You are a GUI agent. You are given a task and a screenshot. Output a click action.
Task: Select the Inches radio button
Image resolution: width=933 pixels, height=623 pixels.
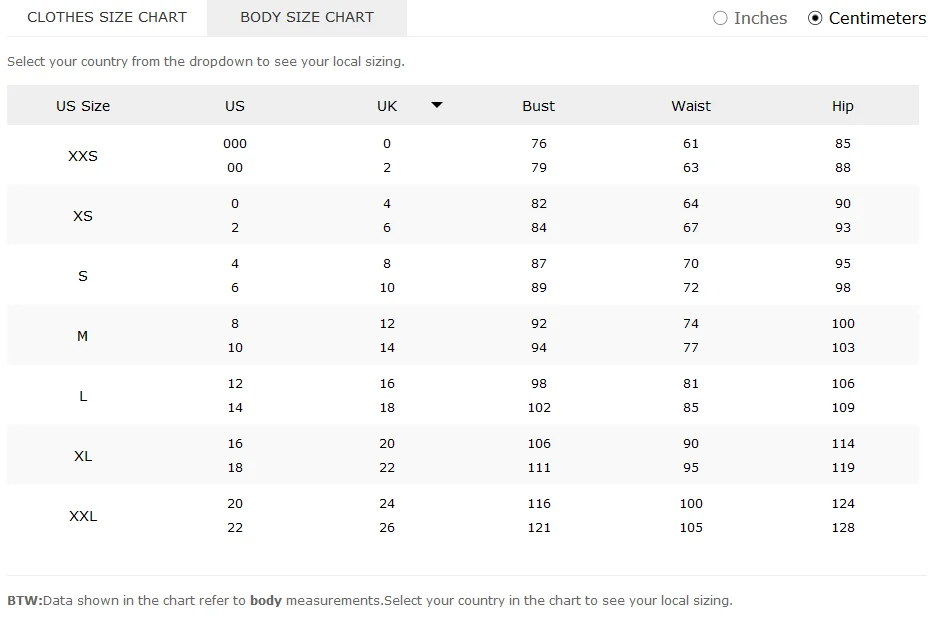(720, 18)
